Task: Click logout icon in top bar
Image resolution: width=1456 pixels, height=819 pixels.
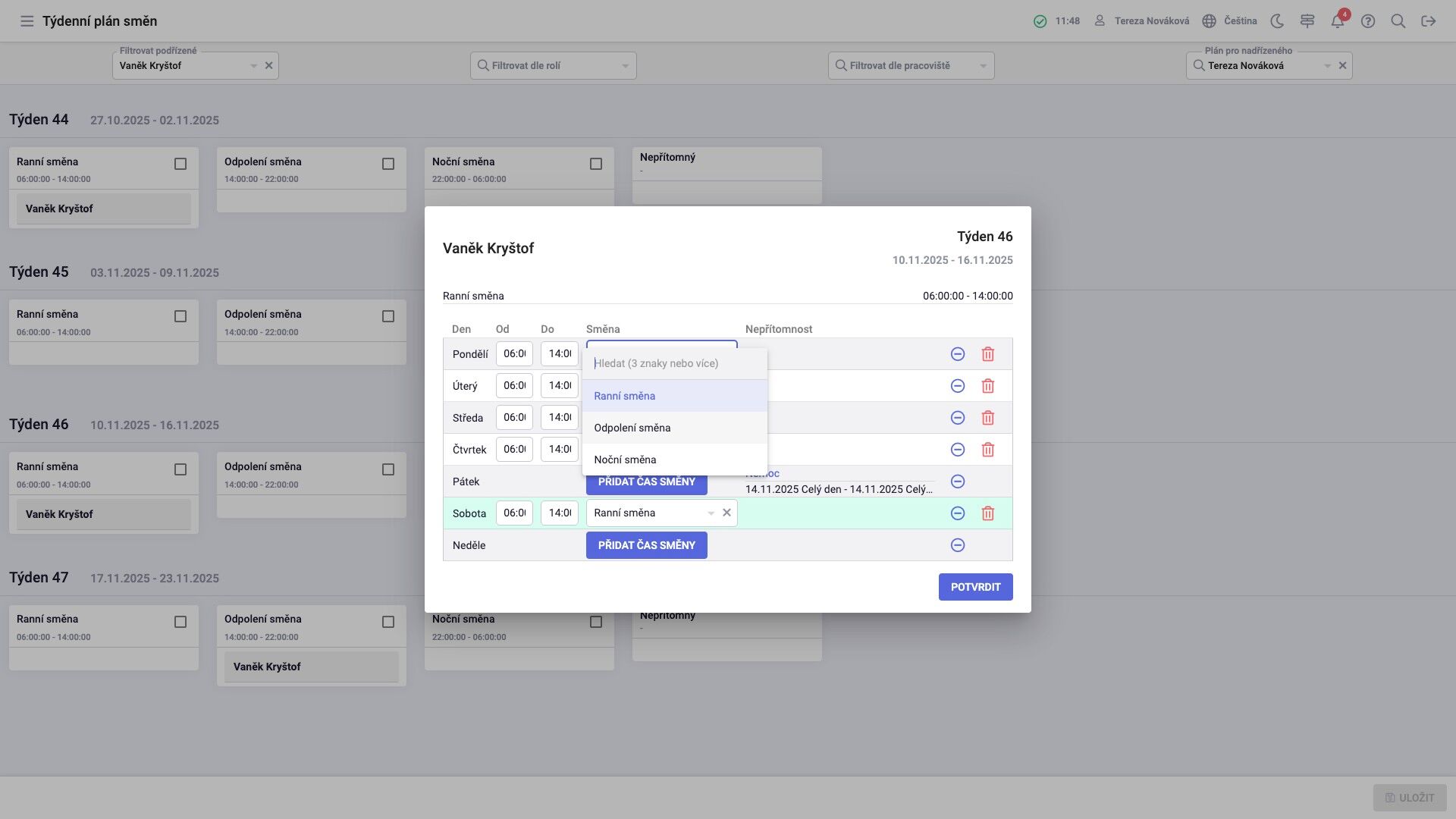Action: [1428, 21]
